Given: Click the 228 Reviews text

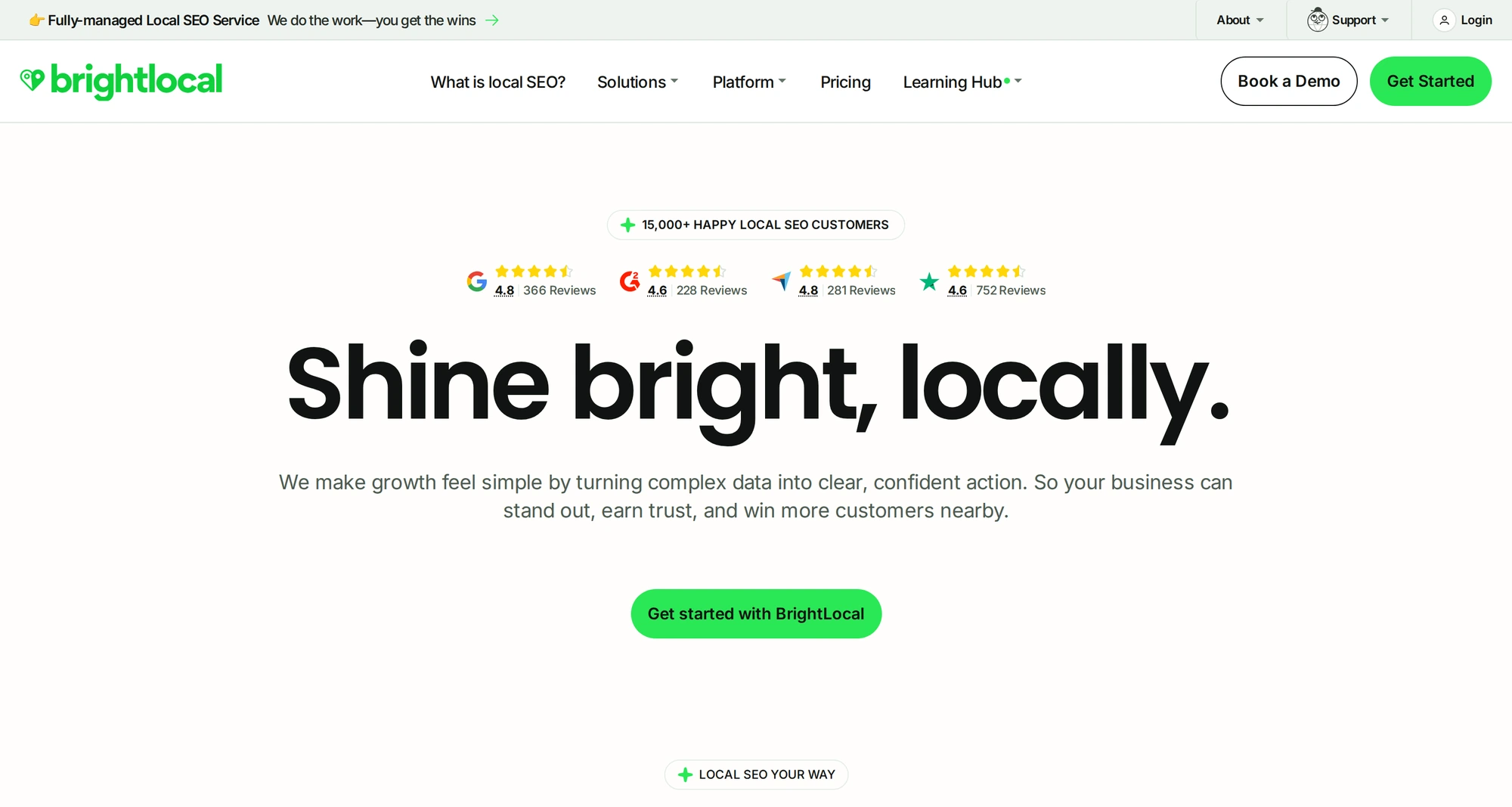Looking at the screenshot, I should 711,290.
